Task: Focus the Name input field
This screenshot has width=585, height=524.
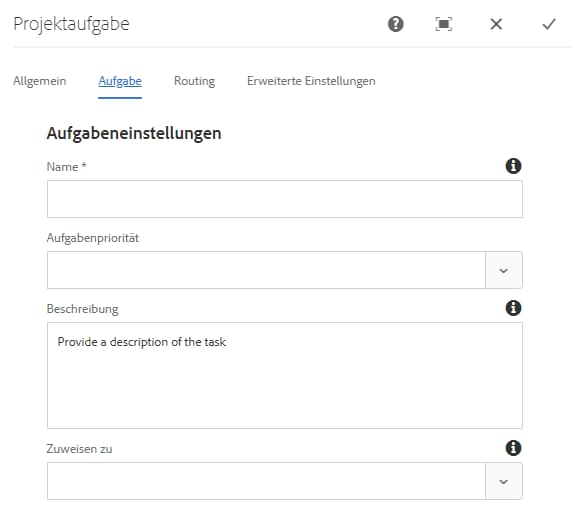Action: [285, 199]
